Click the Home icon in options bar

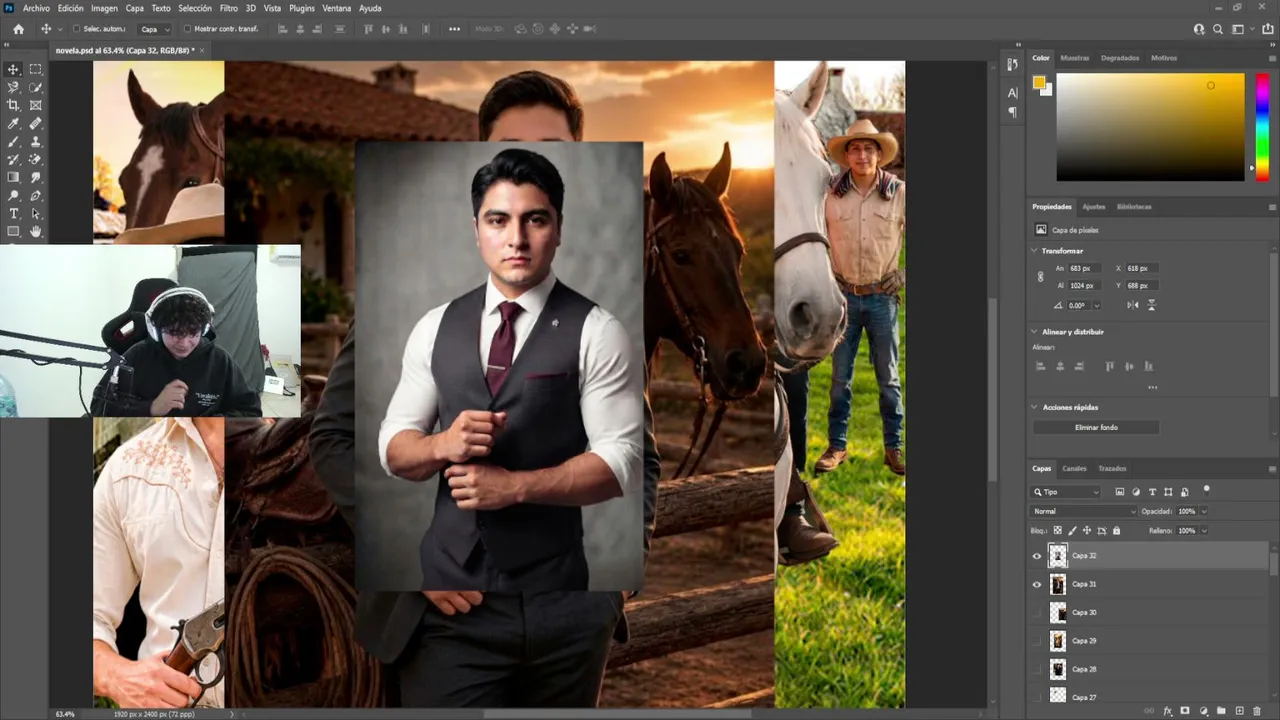[18, 29]
